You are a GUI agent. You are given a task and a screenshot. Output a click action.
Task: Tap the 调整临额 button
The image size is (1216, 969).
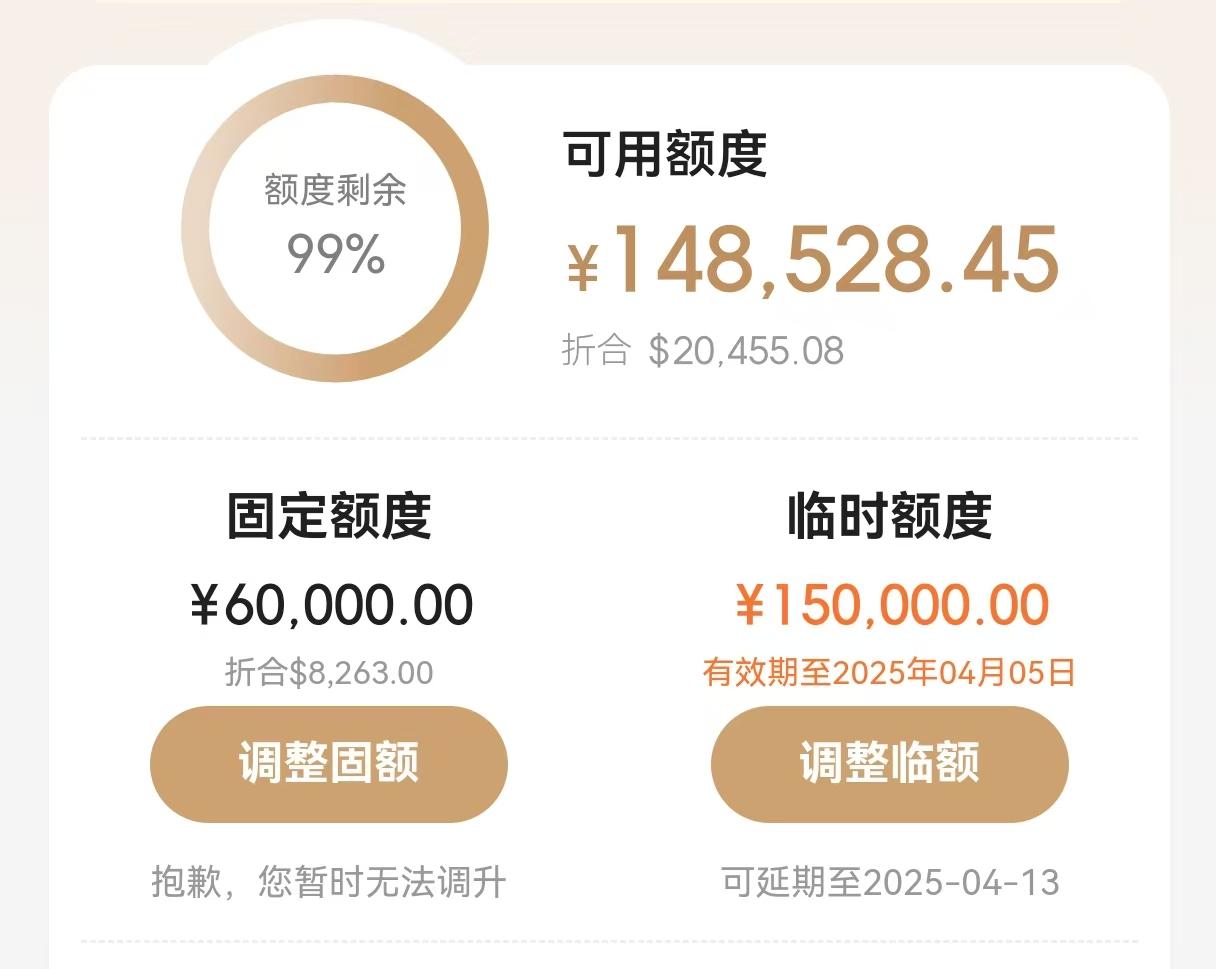coord(889,764)
